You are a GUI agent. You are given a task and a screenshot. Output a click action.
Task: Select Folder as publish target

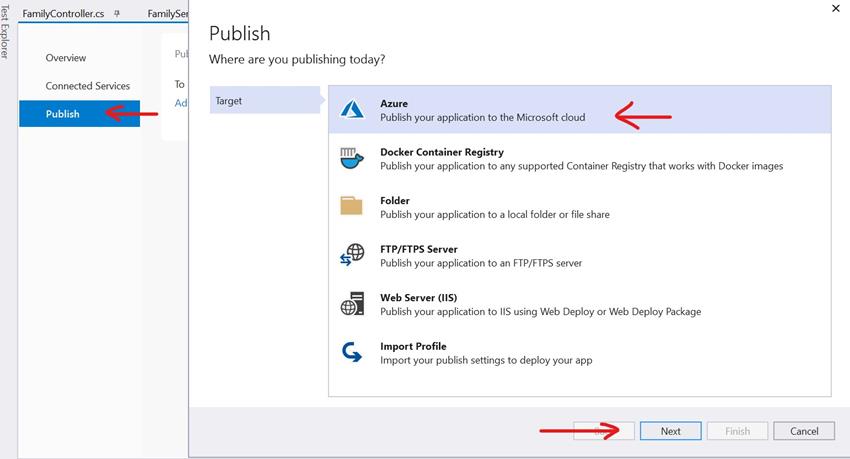[579, 207]
